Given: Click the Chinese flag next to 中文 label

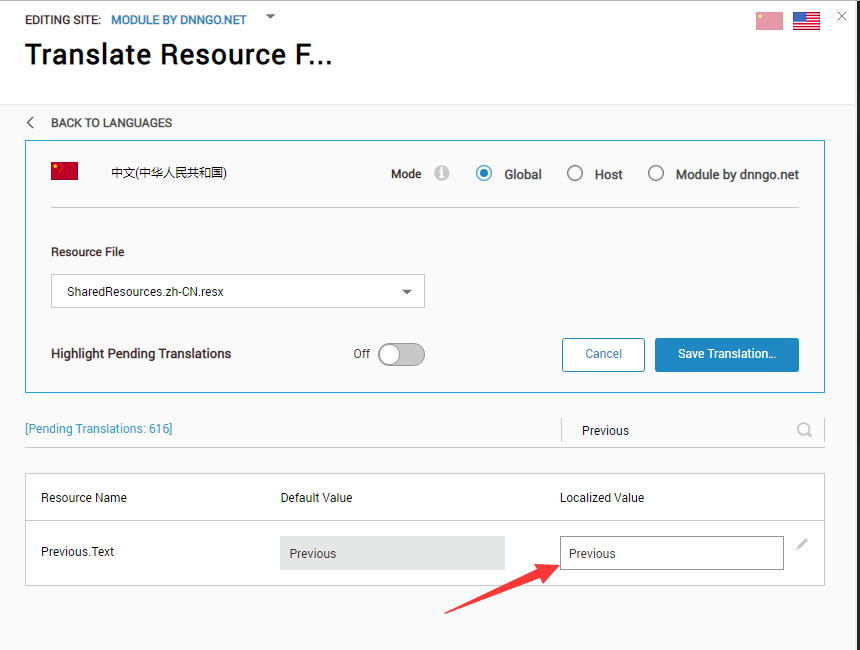Looking at the screenshot, I should coord(64,171).
